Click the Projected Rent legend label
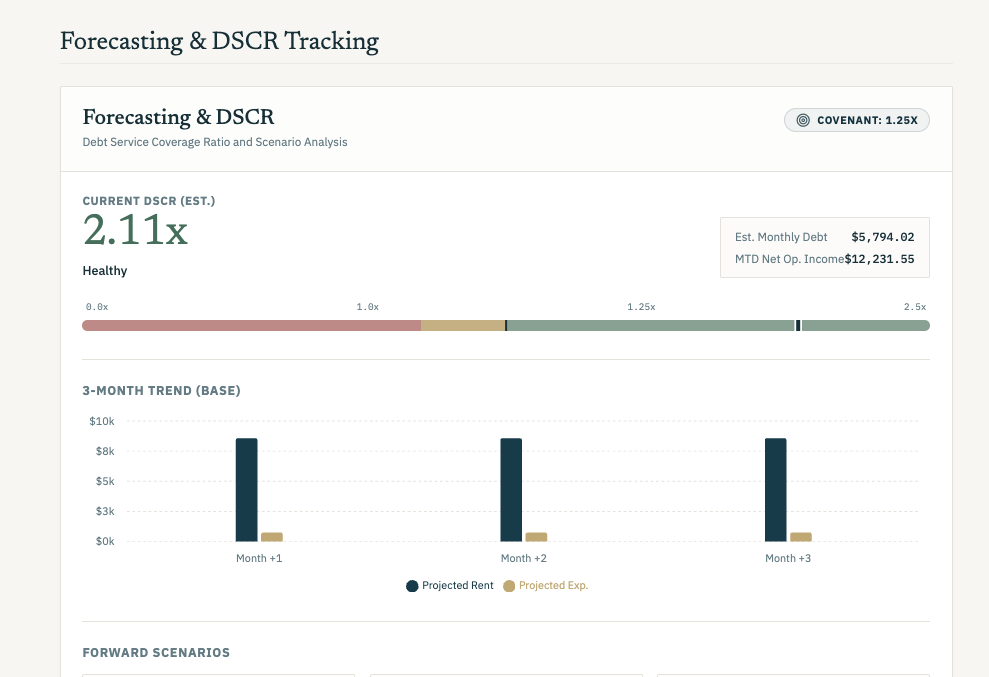Viewport: 989px width, 677px height. click(x=458, y=586)
